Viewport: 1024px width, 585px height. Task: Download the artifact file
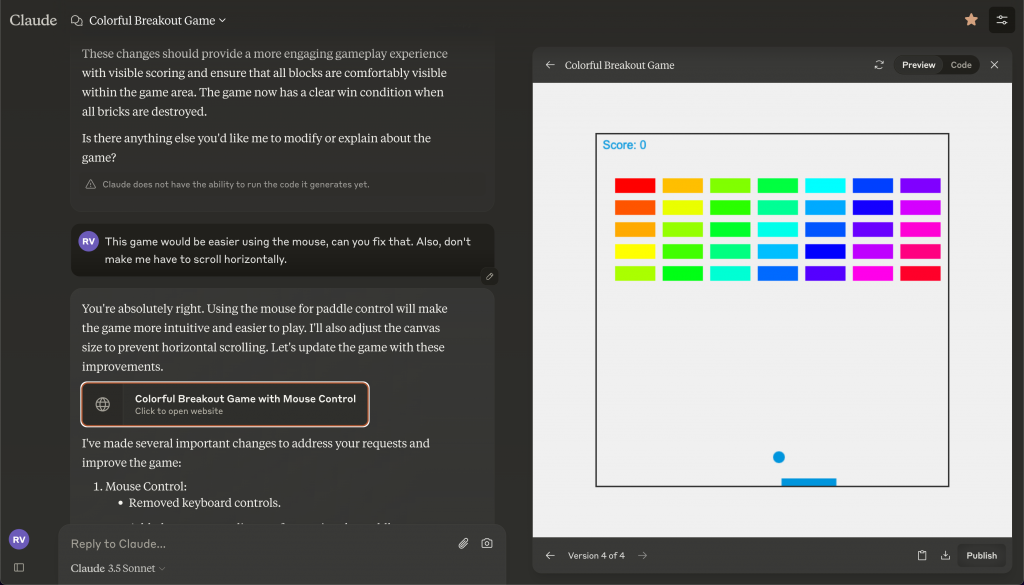pos(945,556)
